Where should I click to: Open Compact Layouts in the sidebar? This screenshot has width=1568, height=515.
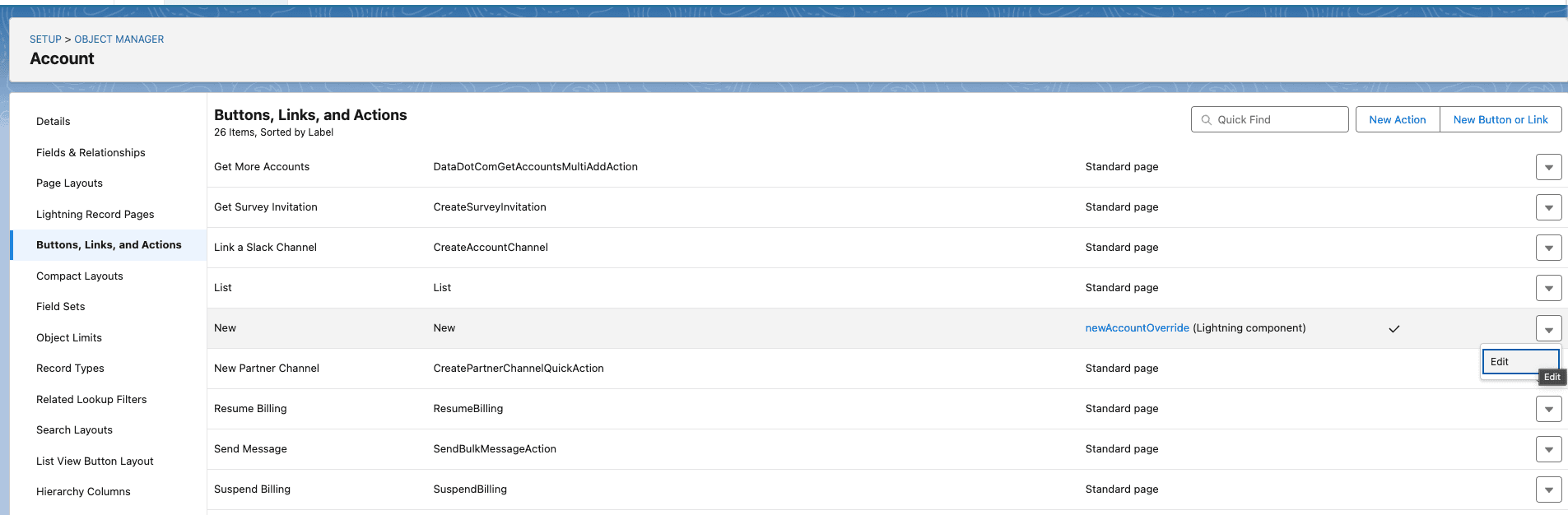click(x=79, y=276)
